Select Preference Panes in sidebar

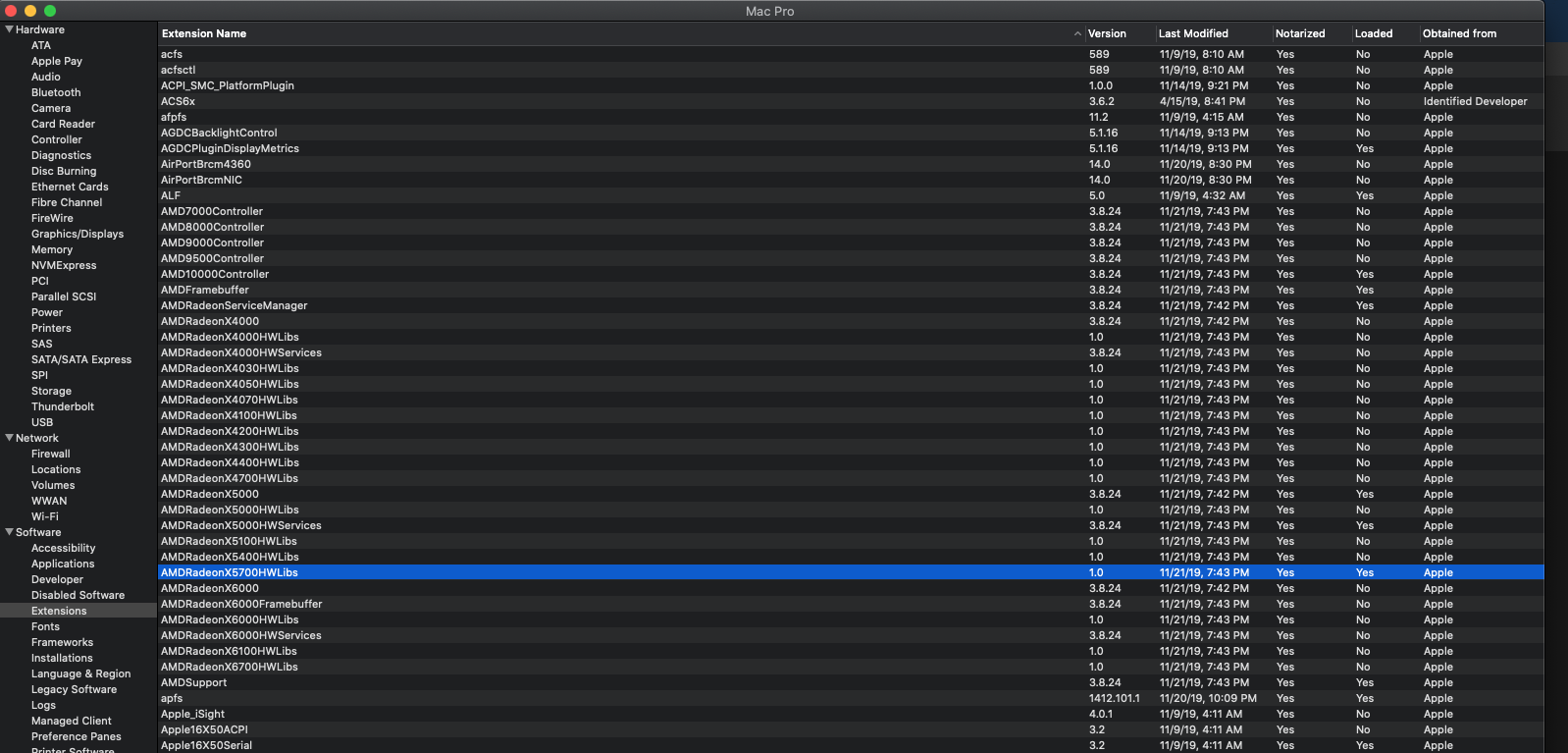77,736
